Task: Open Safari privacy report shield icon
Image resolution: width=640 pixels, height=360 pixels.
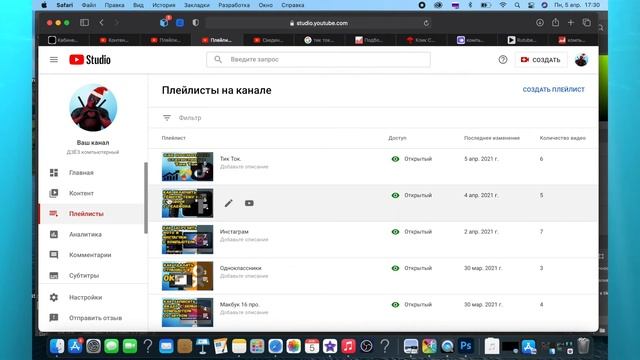Action: (196, 23)
